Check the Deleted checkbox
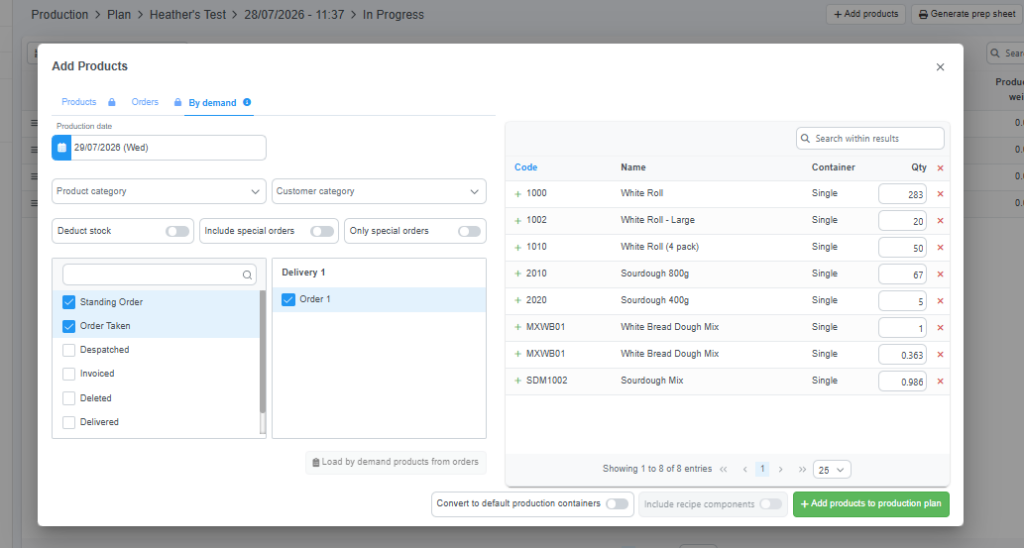The image size is (1024, 548). (69, 398)
